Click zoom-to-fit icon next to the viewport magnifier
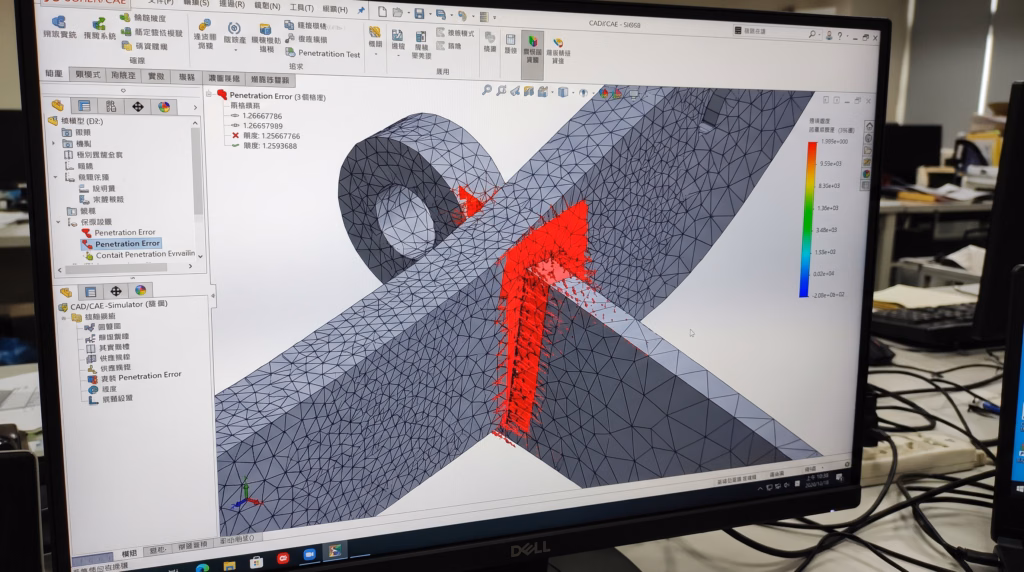This screenshot has width=1024, height=572. click(501, 91)
